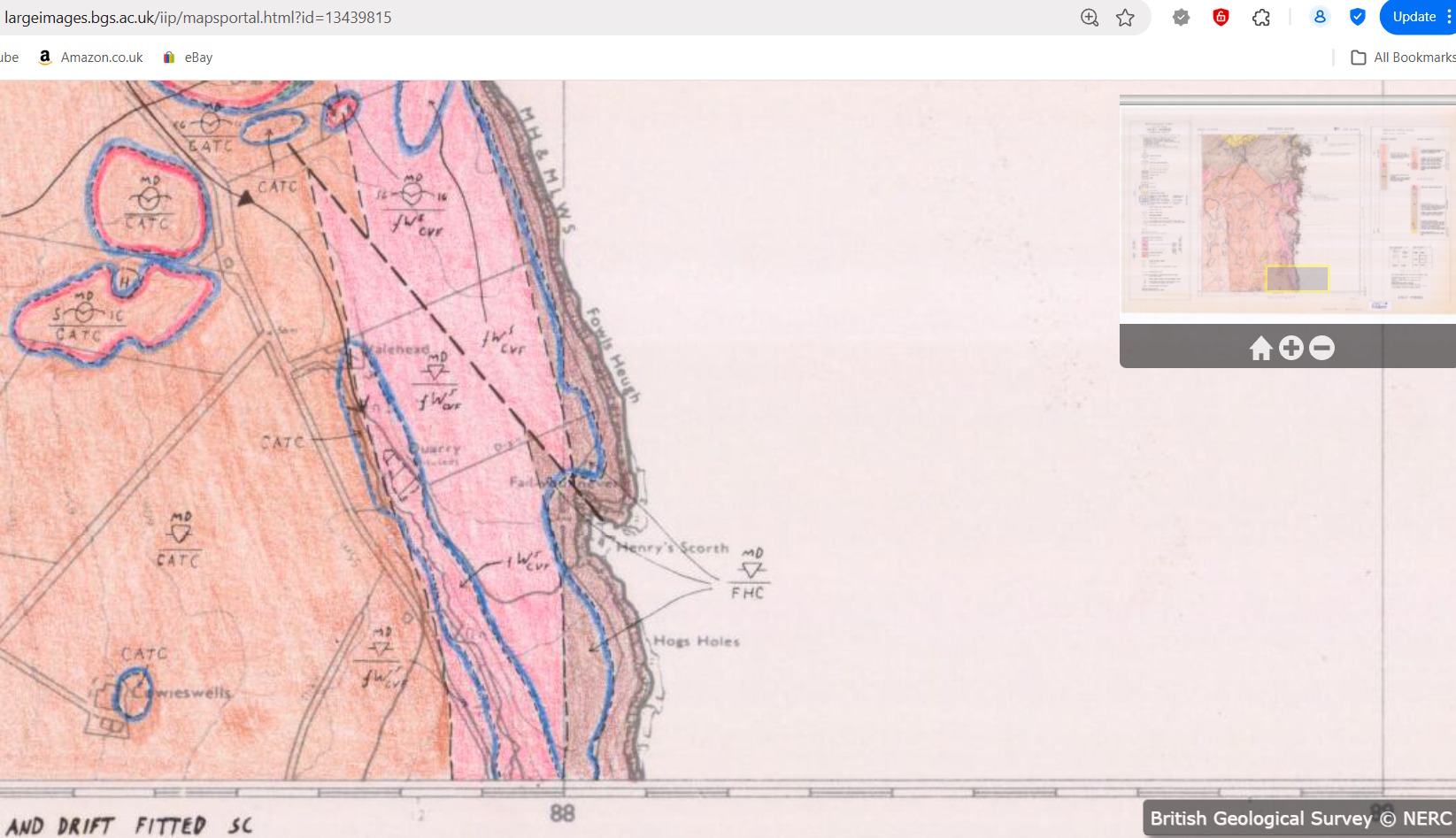Open the blue checkmark shield extension

click(1357, 18)
